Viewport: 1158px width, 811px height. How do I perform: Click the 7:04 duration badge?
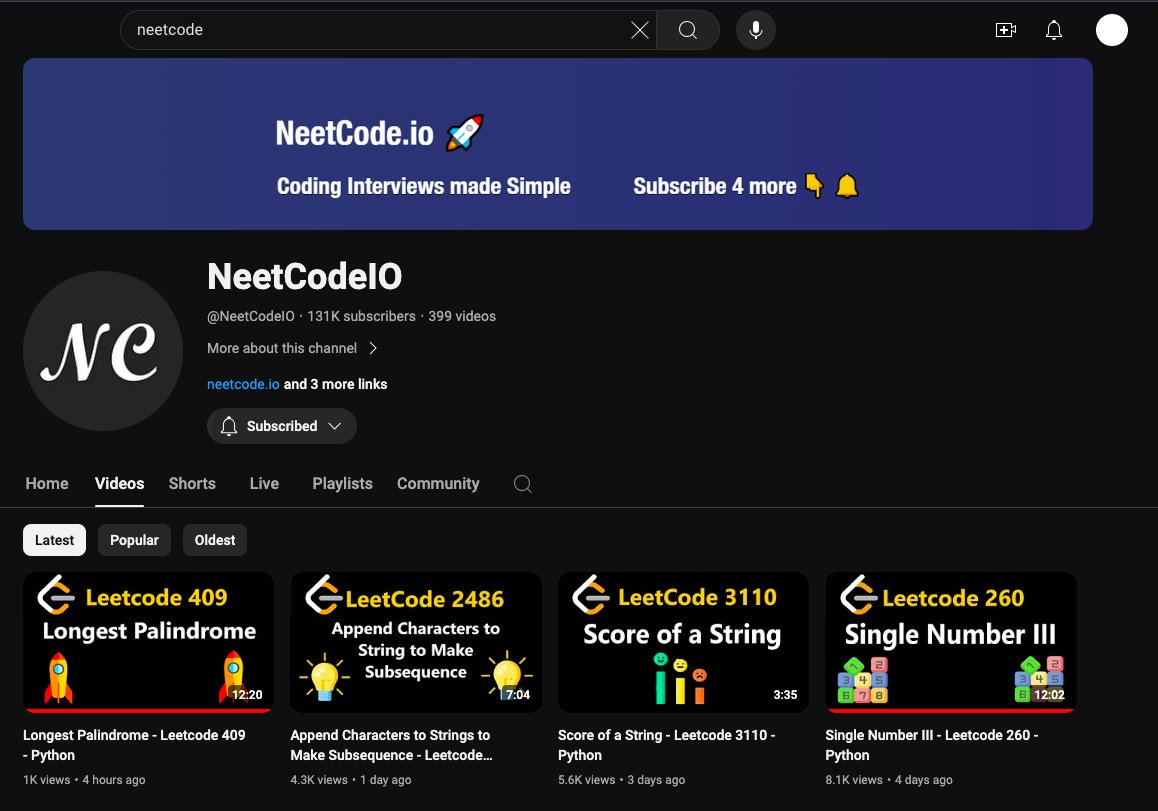518,695
